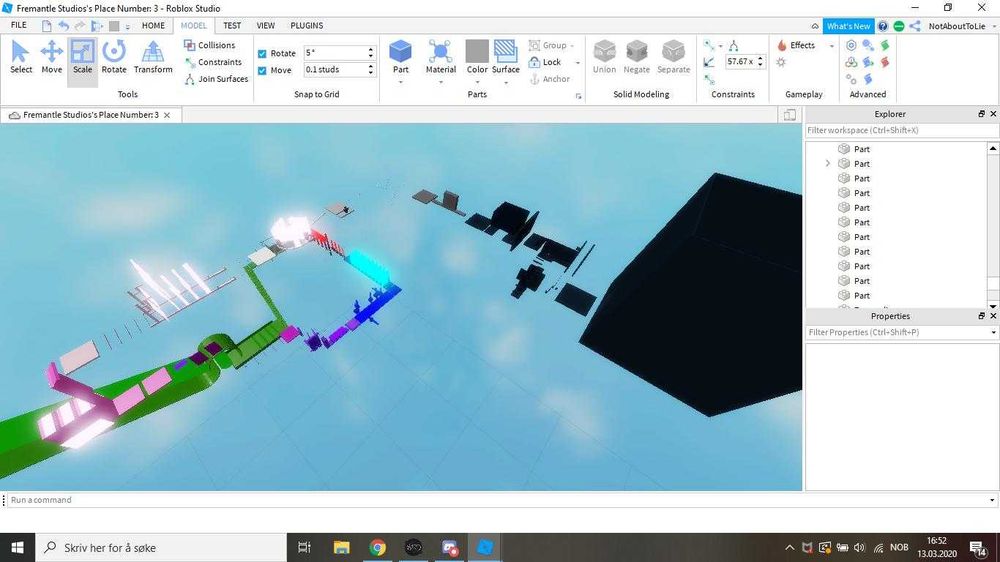The height and width of the screenshot is (562, 1000).
Task: Expand the Part dropdown arrow
Action: point(401,82)
